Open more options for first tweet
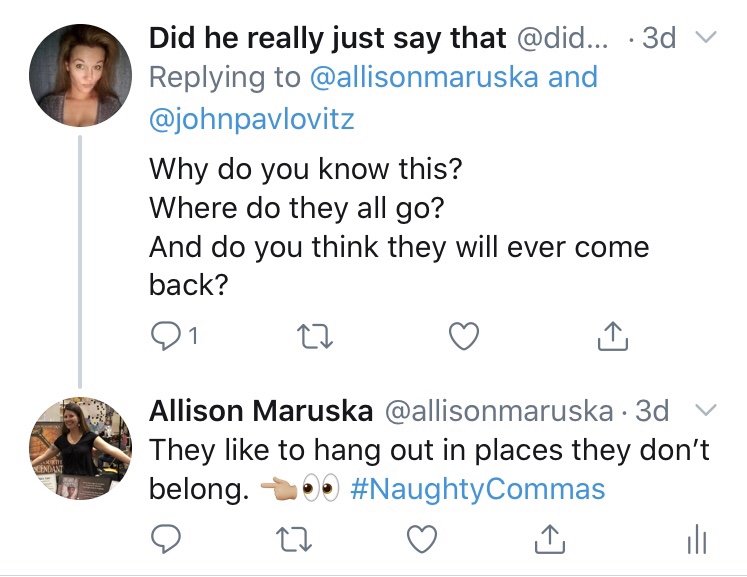 [706, 39]
